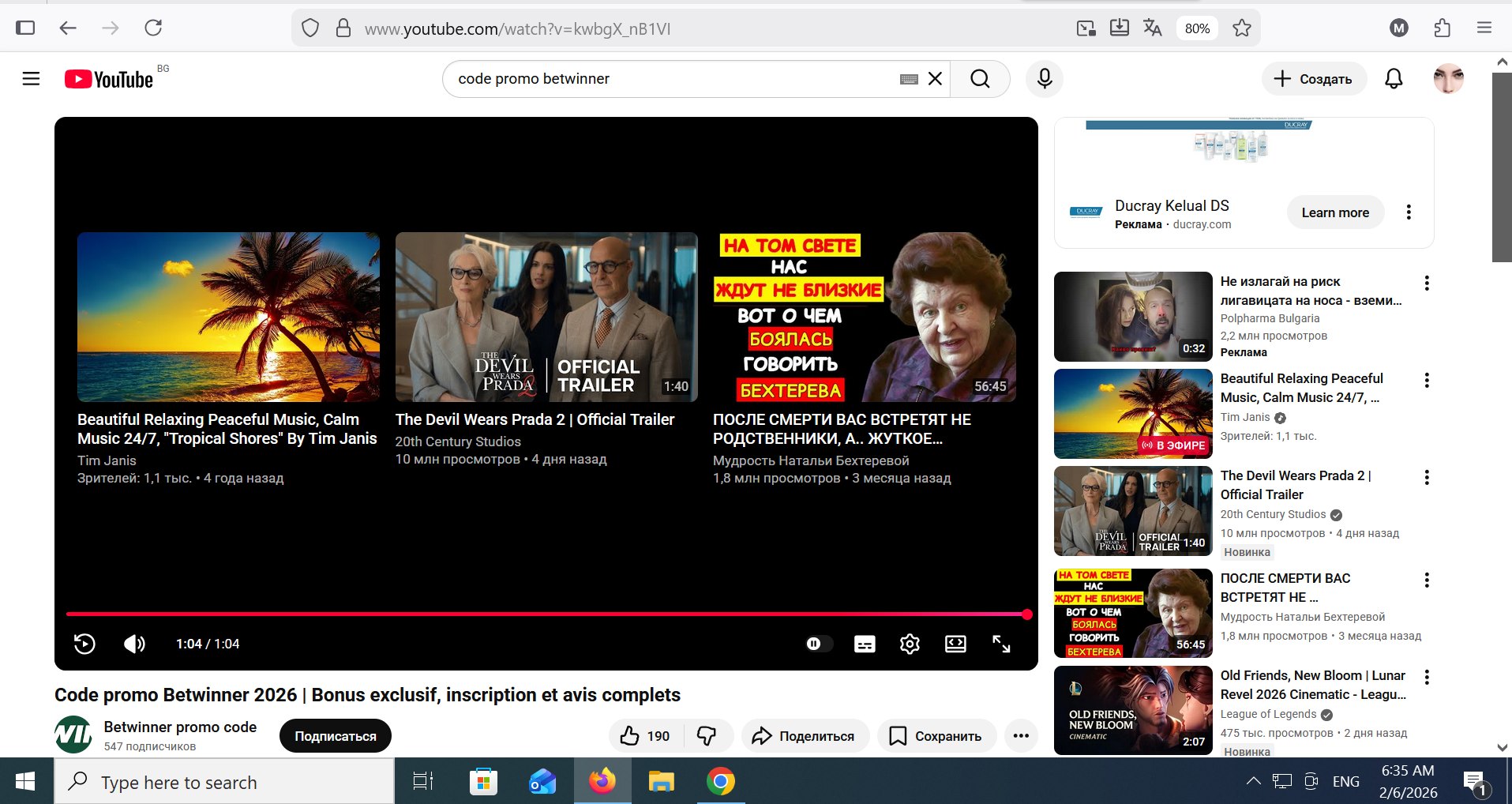Open the account avatar menu
Image resolution: width=1512 pixels, height=804 pixels.
[1449, 79]
